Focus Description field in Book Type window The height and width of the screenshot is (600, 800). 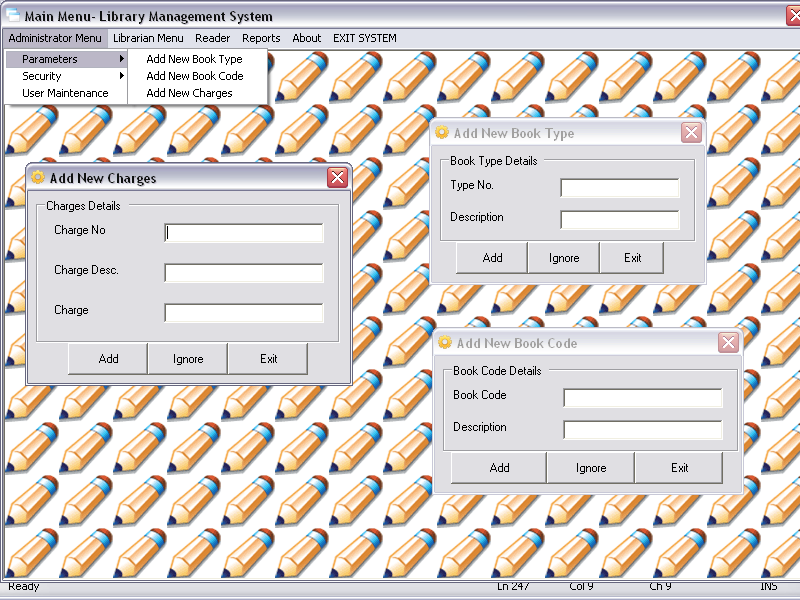click(x=620, y=220)
